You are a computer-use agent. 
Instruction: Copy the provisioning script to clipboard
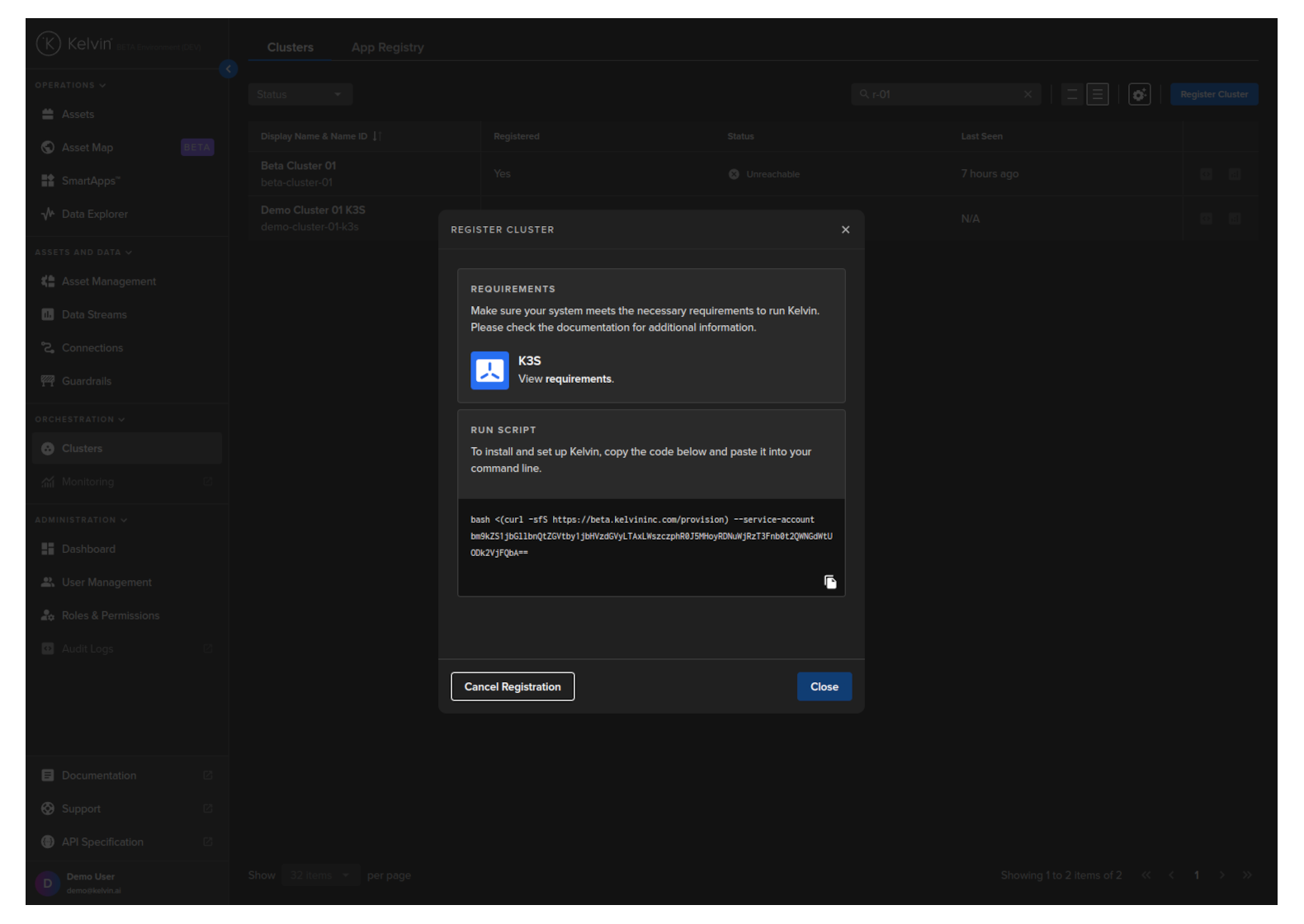pos(829,582)
